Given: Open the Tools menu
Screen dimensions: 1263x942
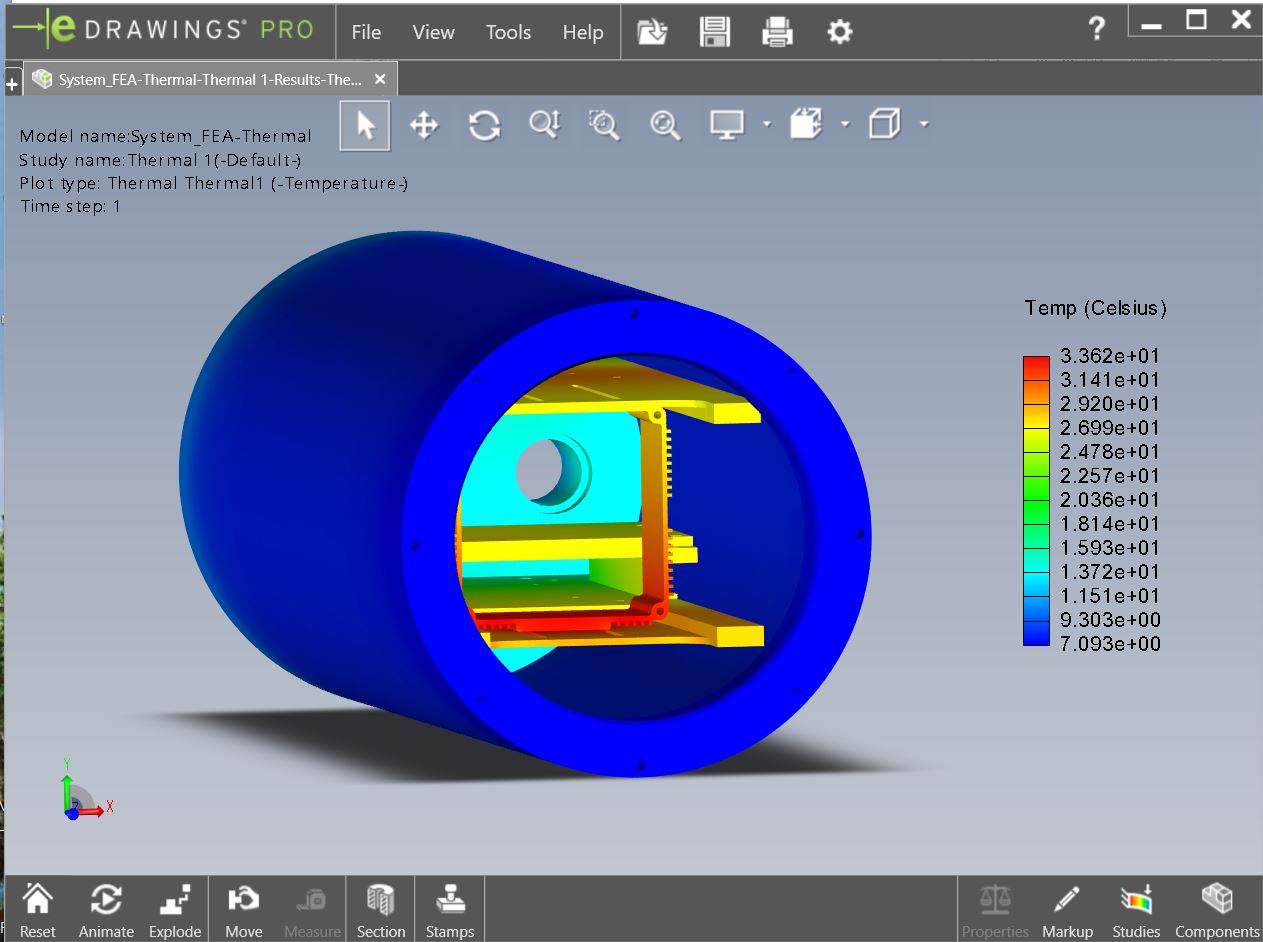Looking at the screenshot, I should 508,32.
